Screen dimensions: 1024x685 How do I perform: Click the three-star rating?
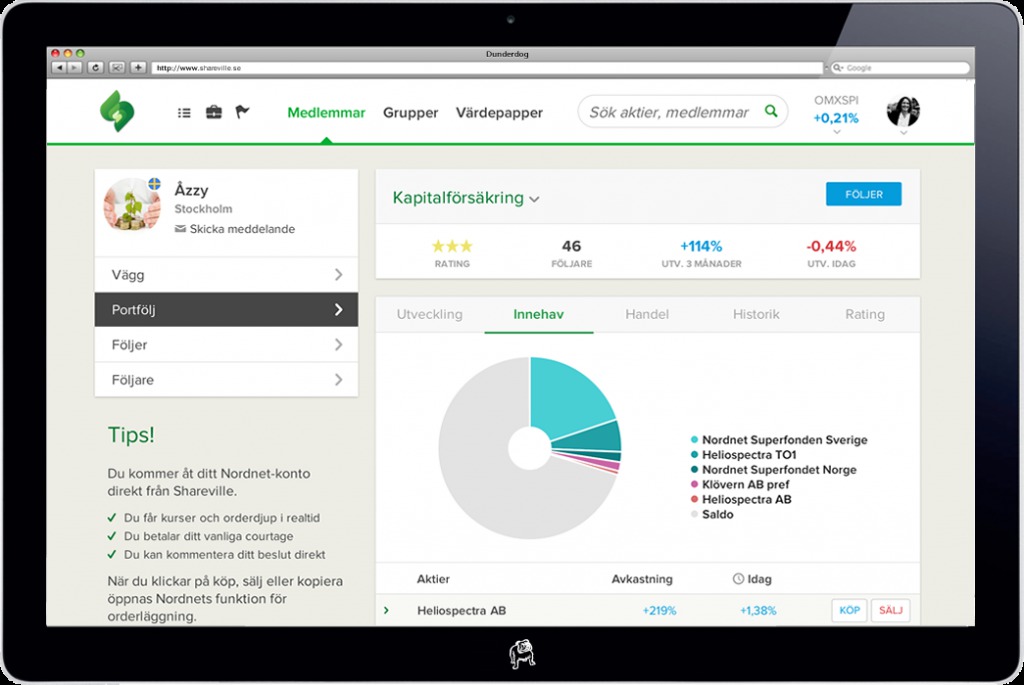(452, 246)
